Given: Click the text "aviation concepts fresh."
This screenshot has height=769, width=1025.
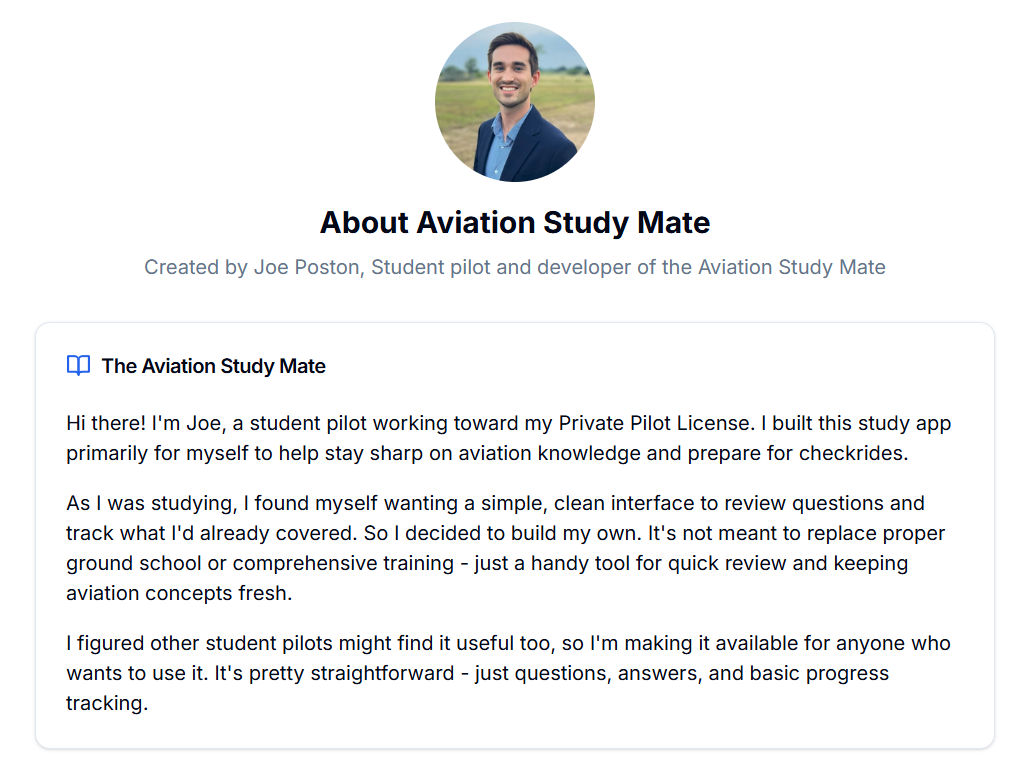Looking at the screenshot, I should (x=179, y=593).
